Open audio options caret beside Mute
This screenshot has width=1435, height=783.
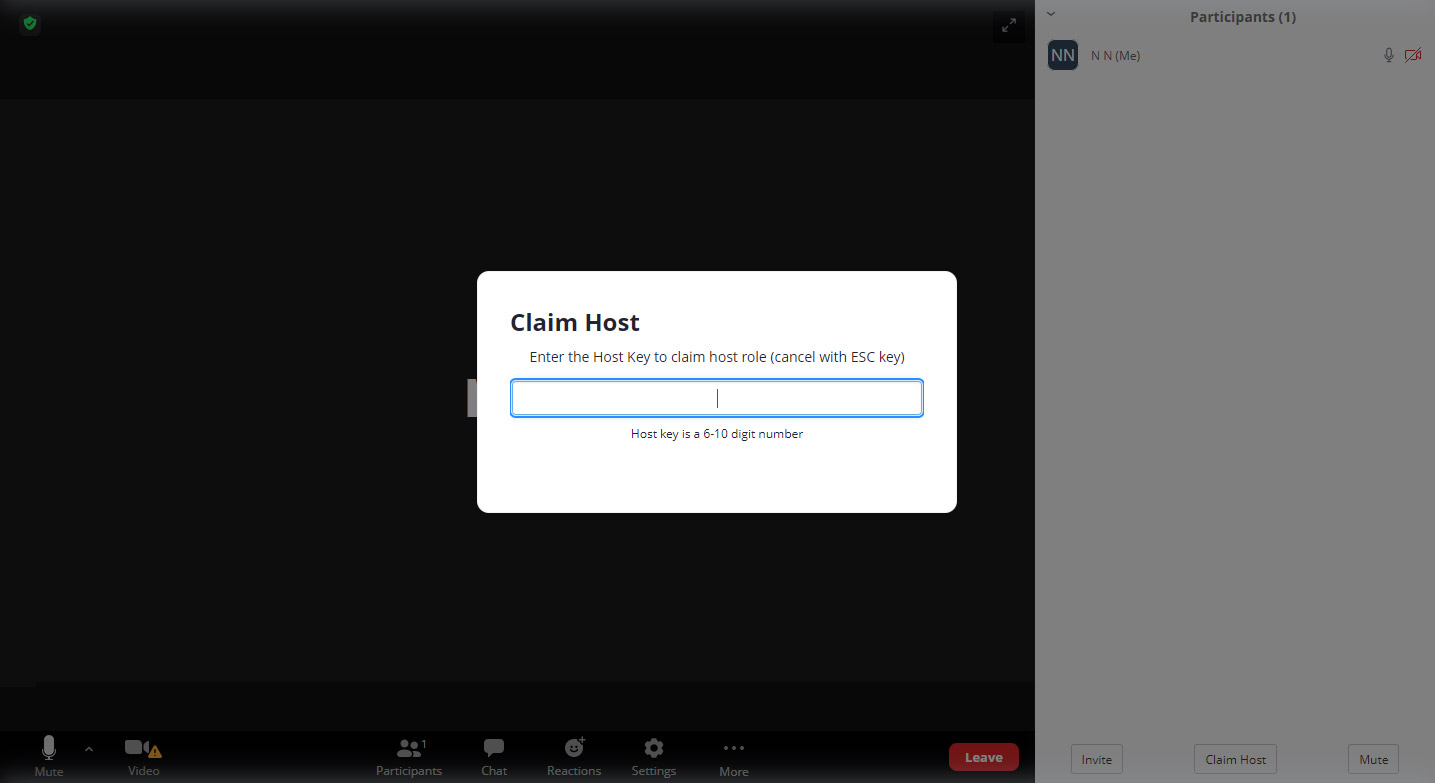pos(89,748)
